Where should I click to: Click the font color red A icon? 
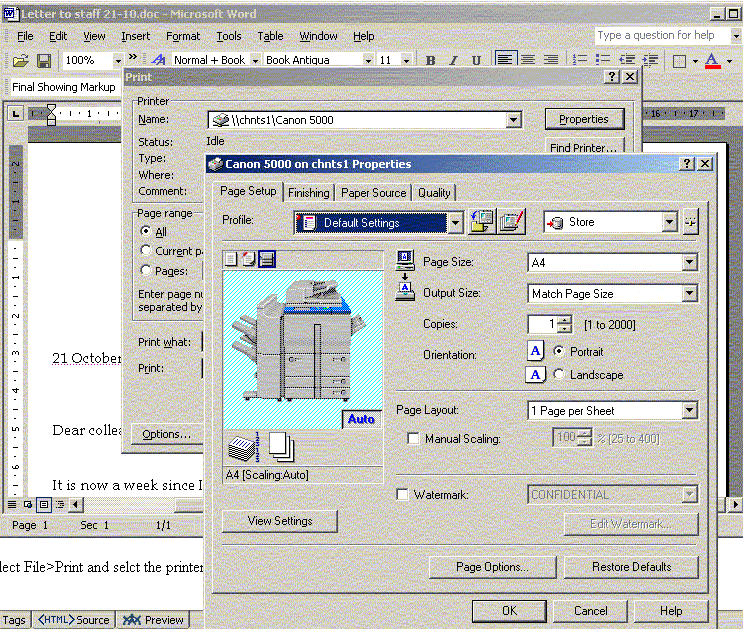point(712,60)
